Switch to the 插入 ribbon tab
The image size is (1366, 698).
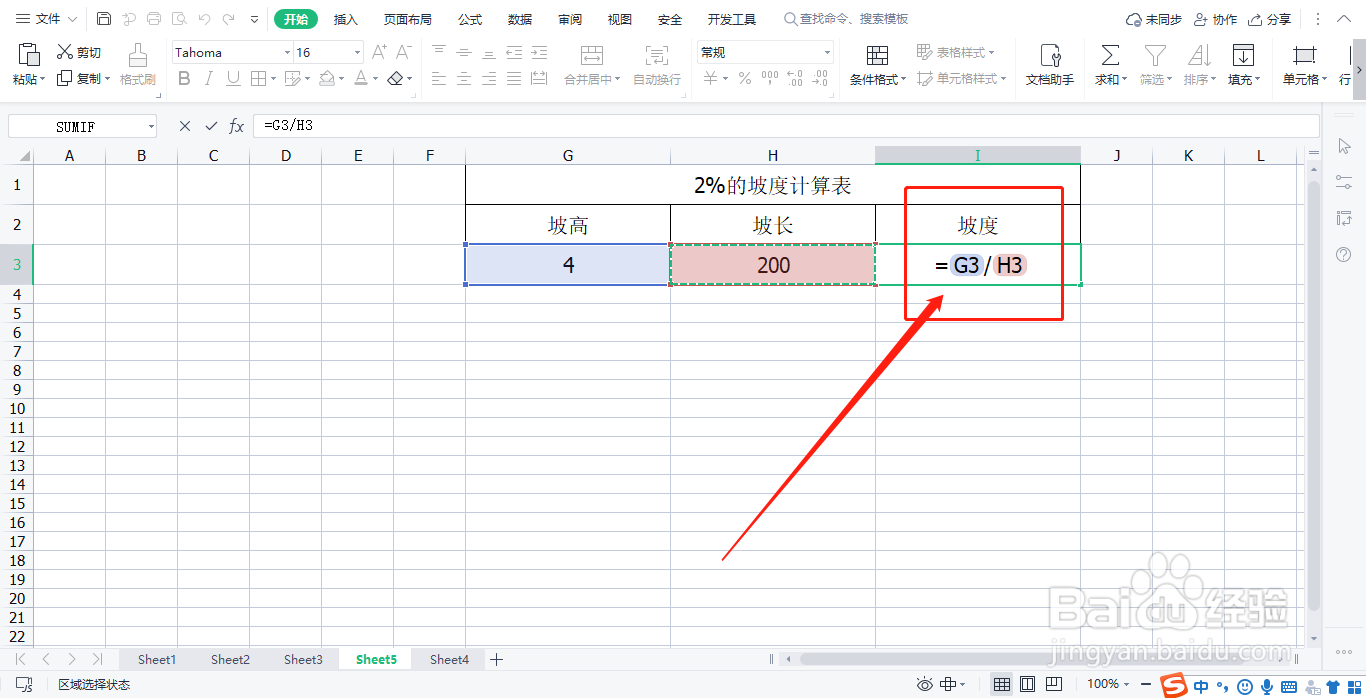(345, 18)
